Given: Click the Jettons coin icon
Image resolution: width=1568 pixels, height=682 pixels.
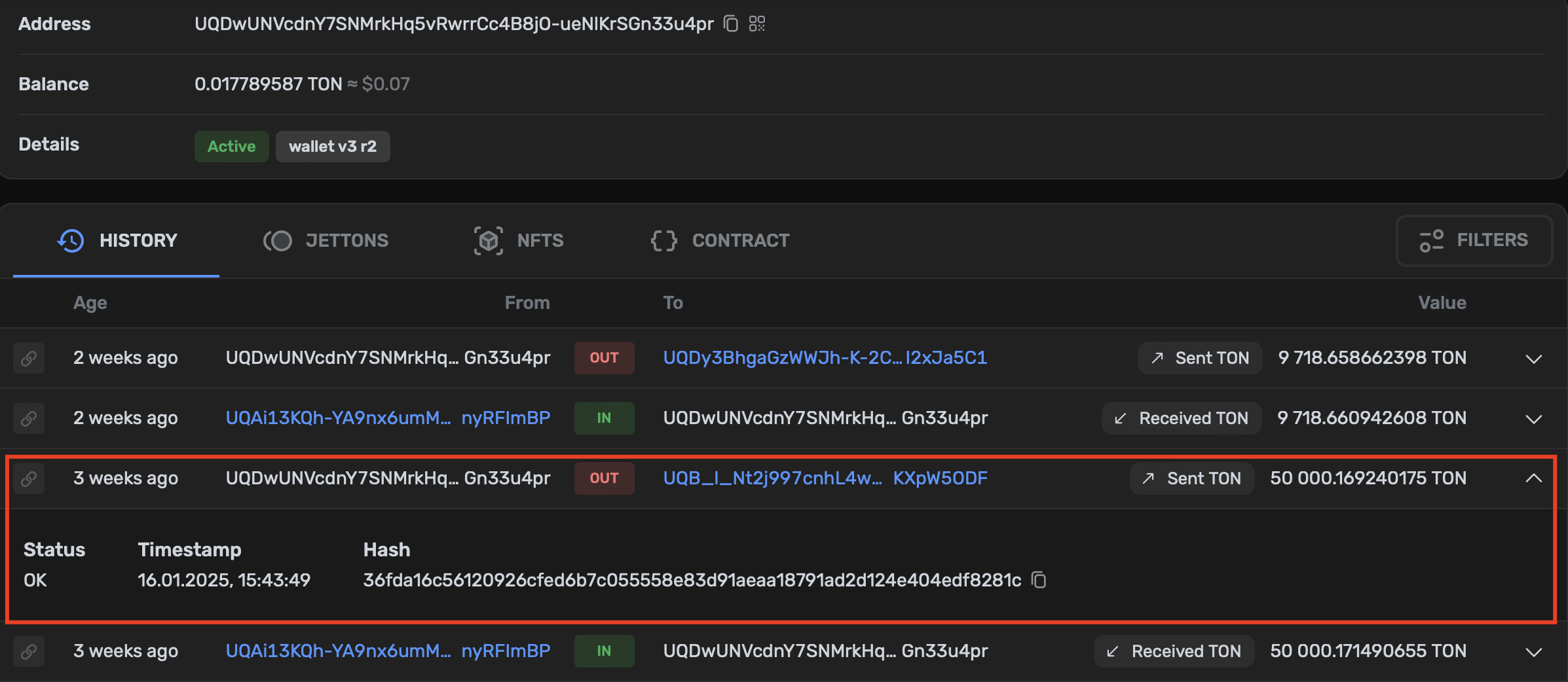Looking at the screenshot, I should (278, 240).
